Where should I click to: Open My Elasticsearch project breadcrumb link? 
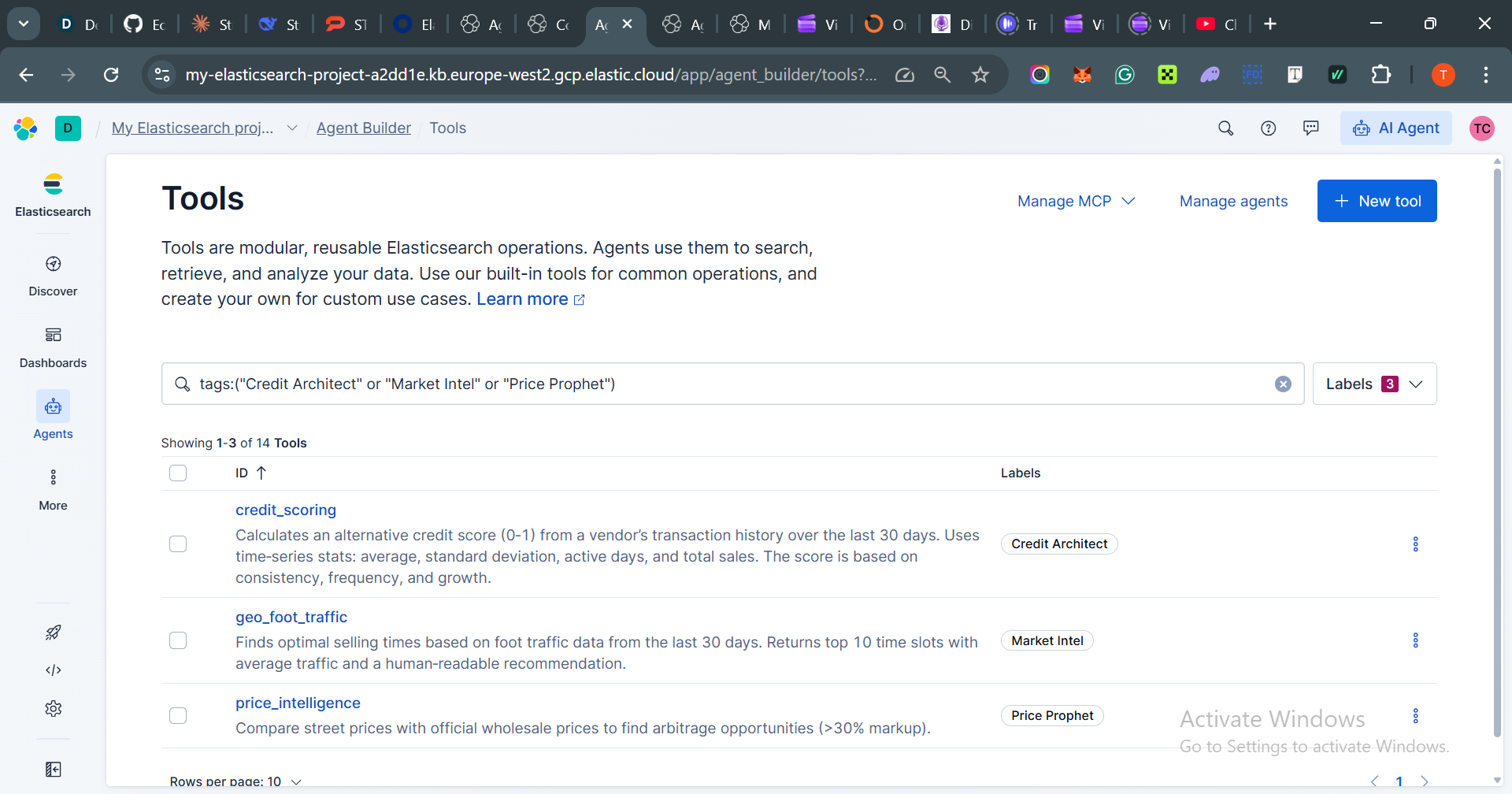click(193, 128)
